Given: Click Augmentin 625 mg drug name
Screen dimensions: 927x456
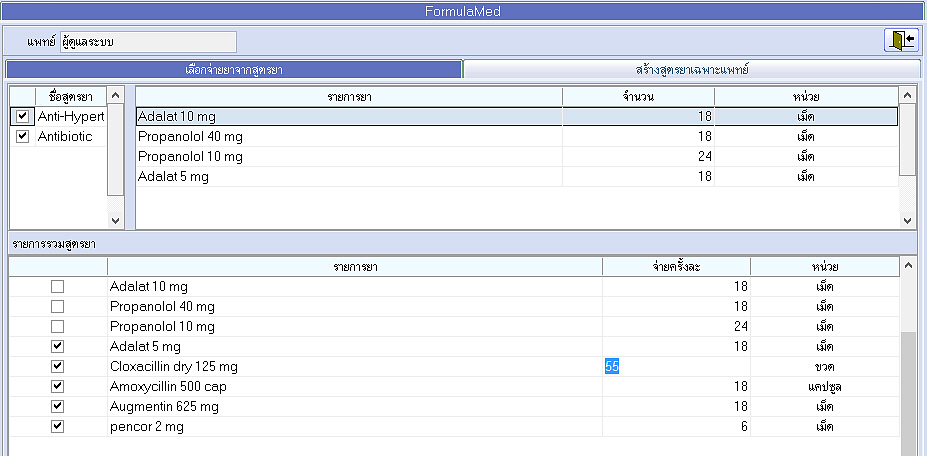Looking at the screenshot, I should [164, 407].
